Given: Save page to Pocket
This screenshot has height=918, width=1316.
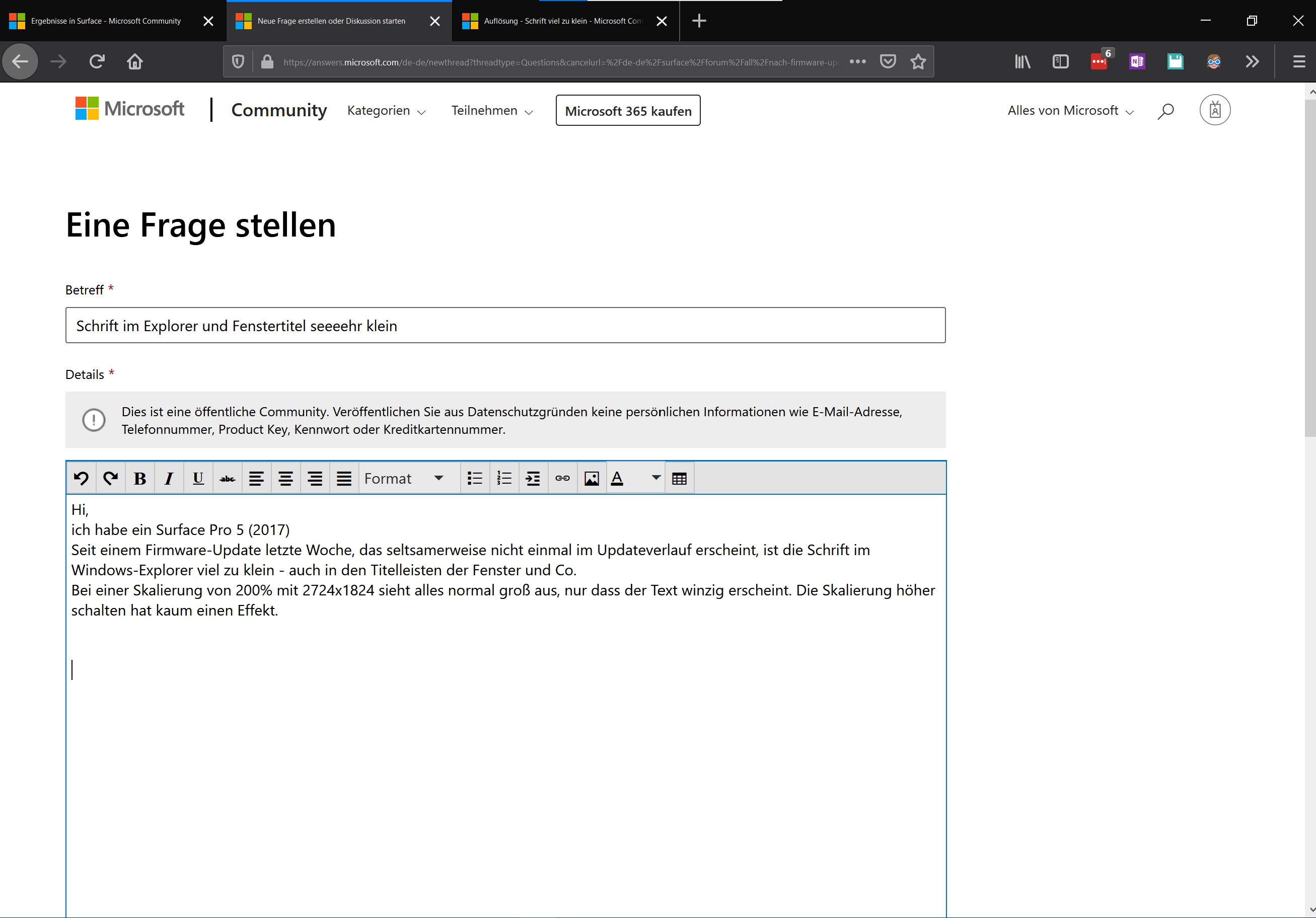Looking at the screenshot, I should coord(888,61).
